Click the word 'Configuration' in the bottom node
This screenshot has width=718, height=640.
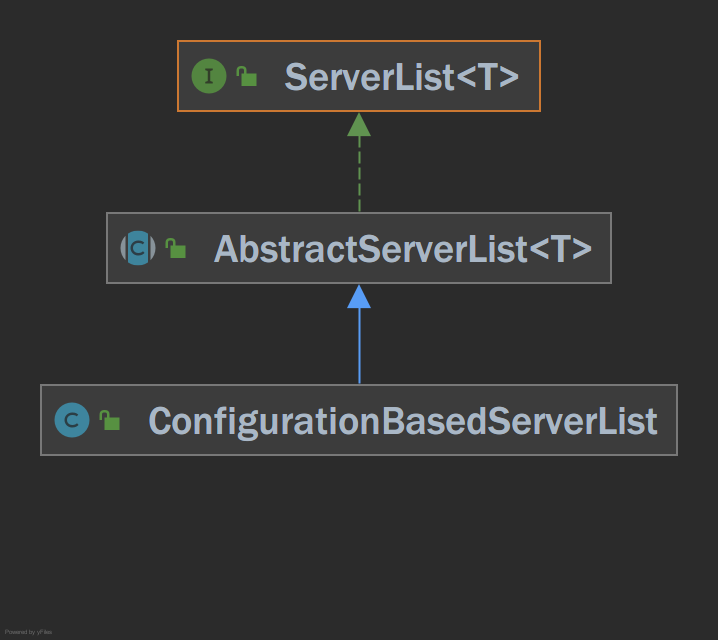coord(264,421)
